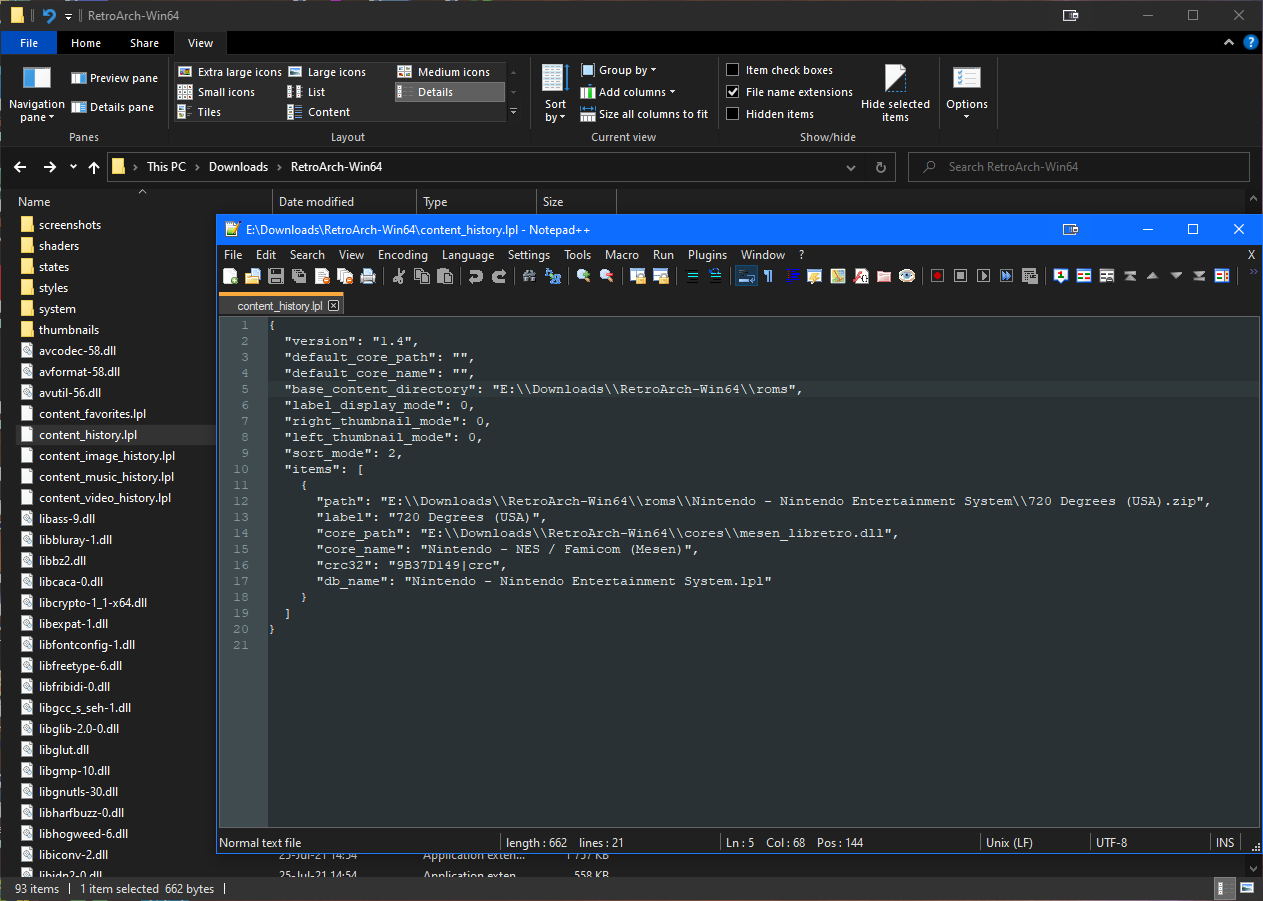Image resolution: width=1263 pixels, height=901 pixels.
Task: Activate the Hide selected items button
Action: [895, 93]
